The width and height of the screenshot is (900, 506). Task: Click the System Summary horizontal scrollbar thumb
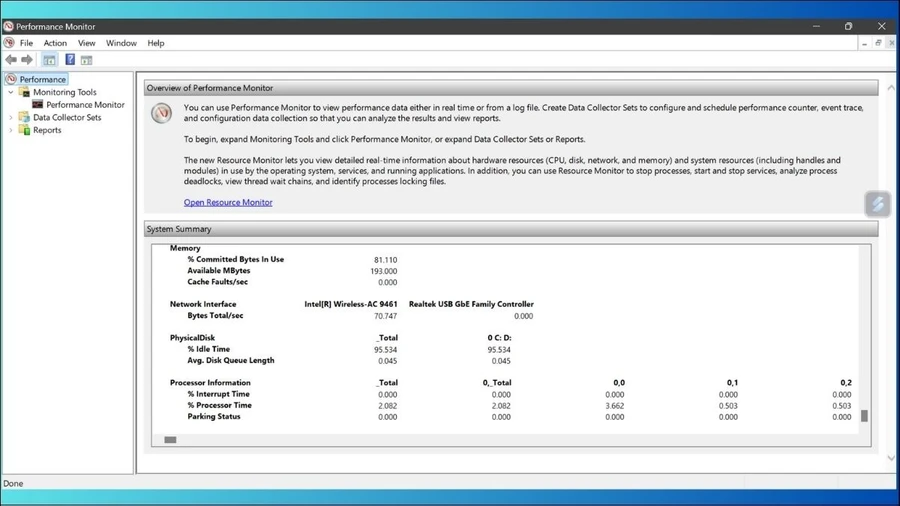(x=170, y=439)
